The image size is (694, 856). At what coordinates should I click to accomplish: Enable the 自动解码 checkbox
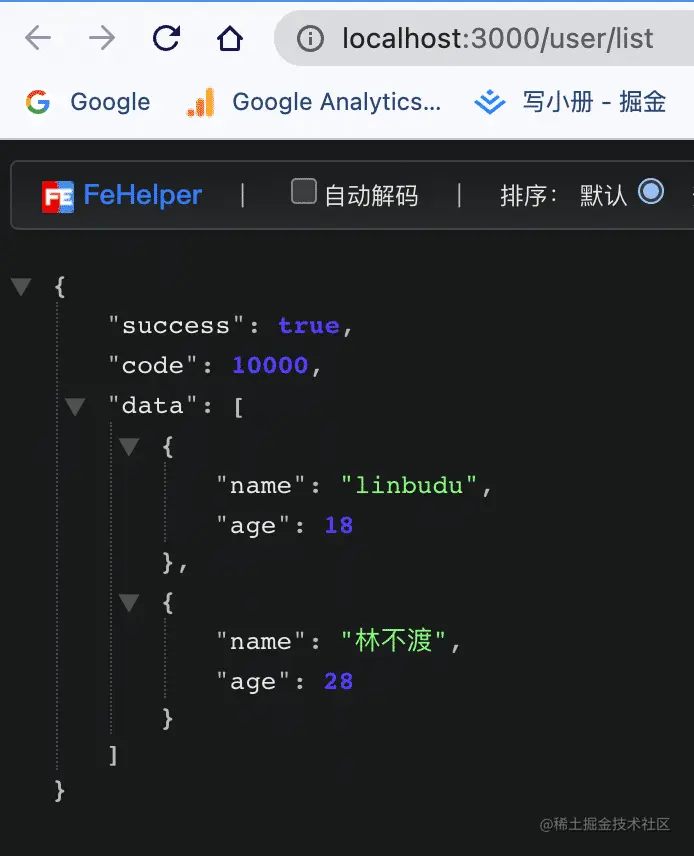304,191
